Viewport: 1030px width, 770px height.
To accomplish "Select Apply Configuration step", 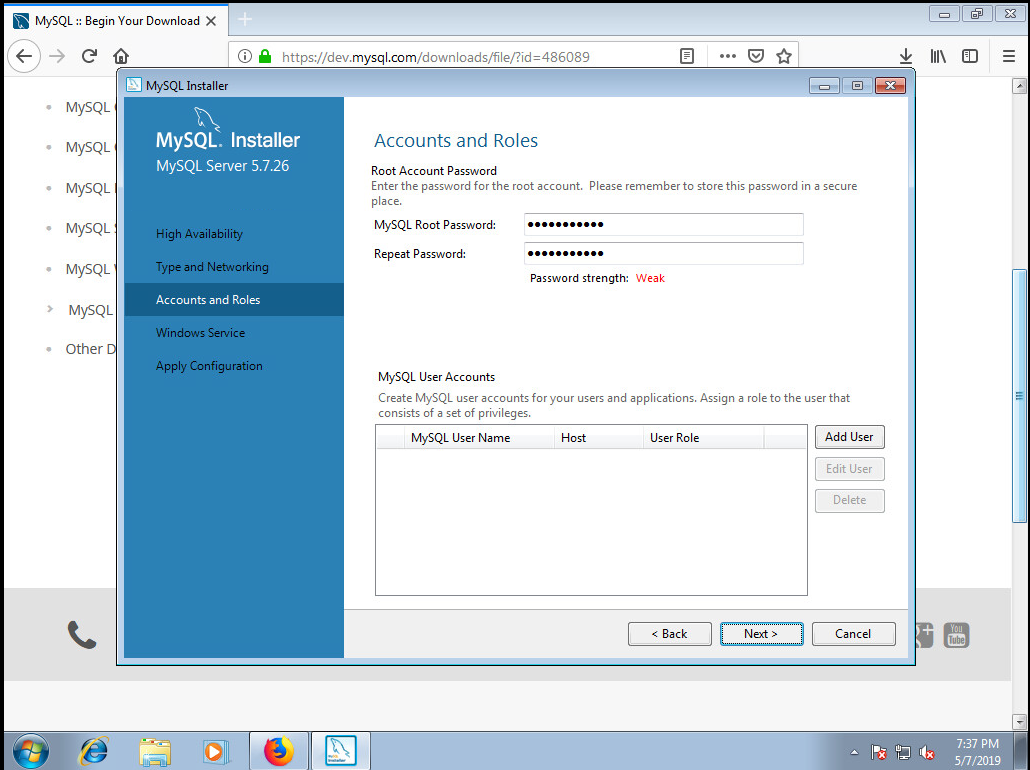I will tap(209, 366).
